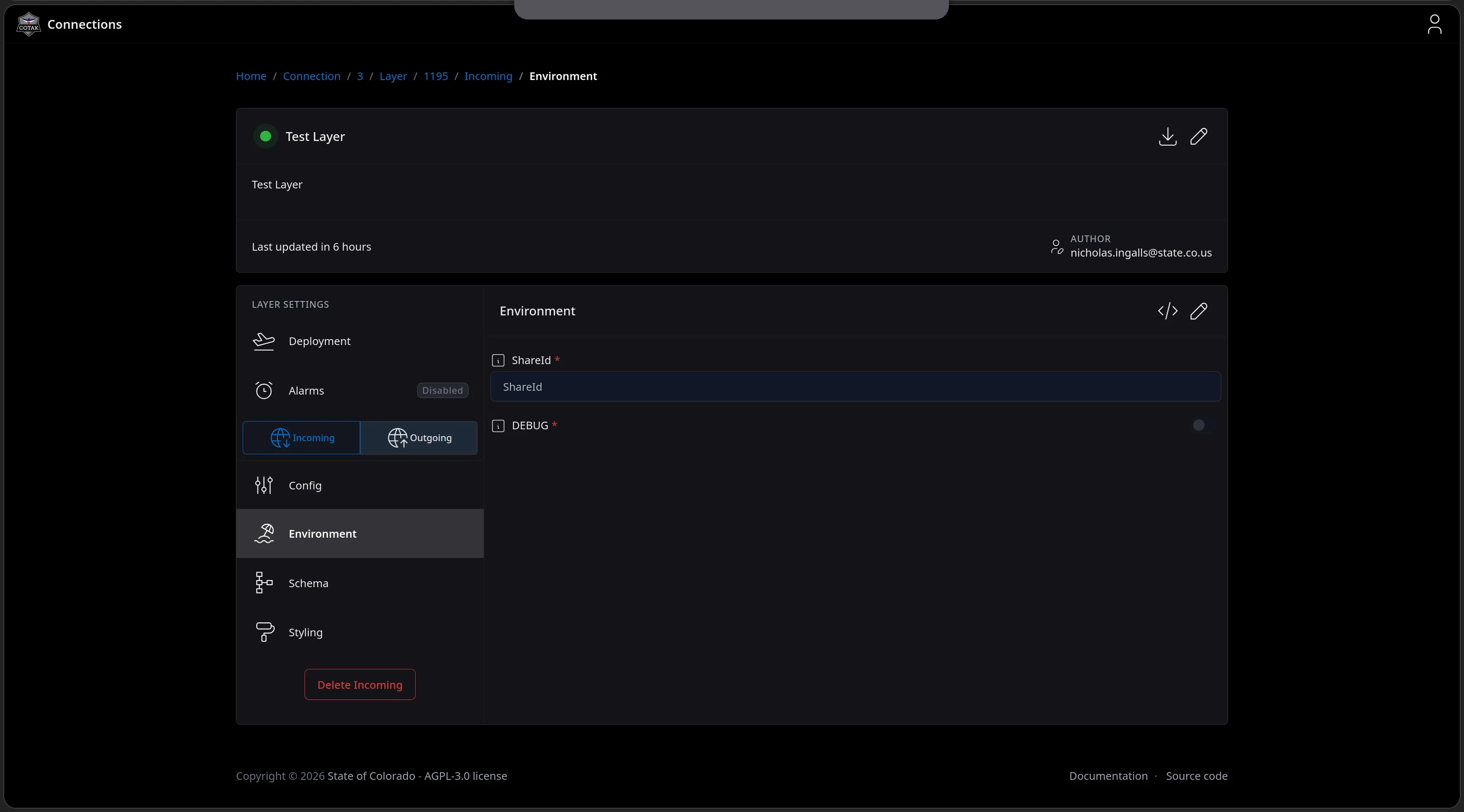
Task: Click the Test Layer title text
Action: pyautogui.click(x=316, y=137)
